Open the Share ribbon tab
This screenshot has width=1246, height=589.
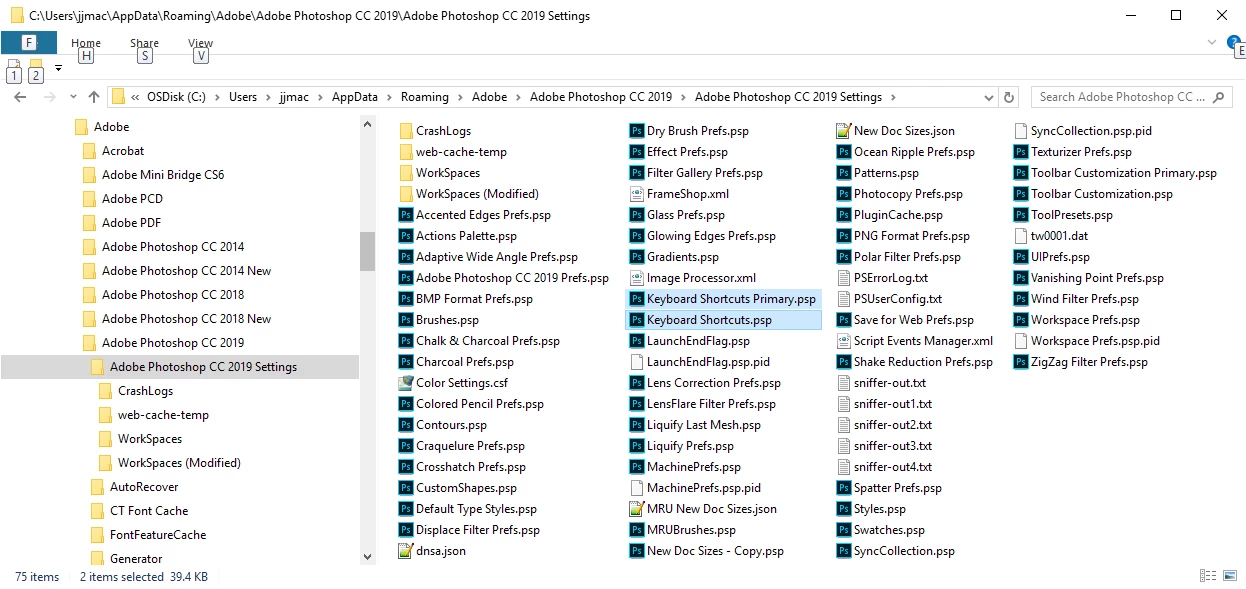pos(144,43)
